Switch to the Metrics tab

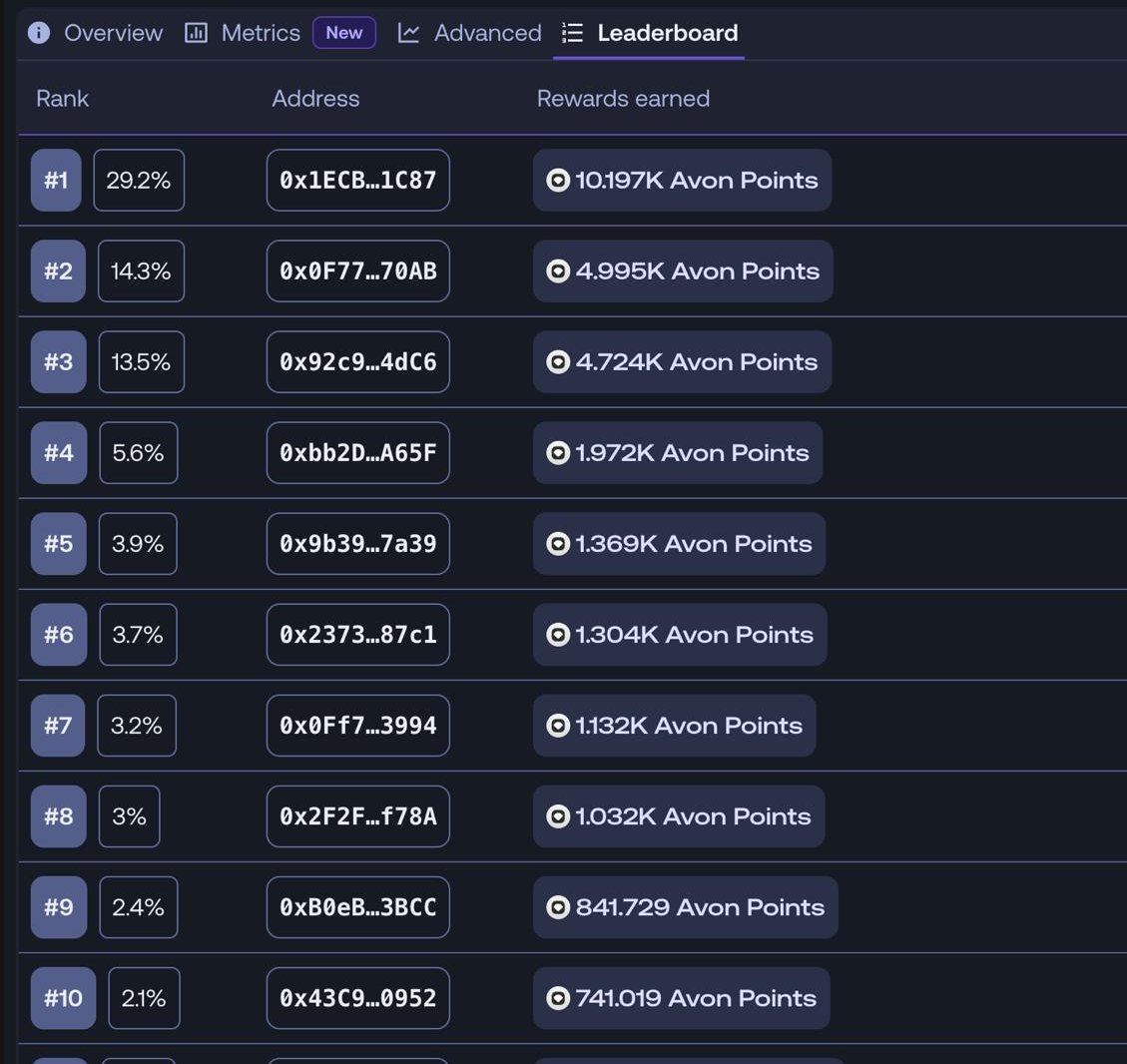[243, 33]
